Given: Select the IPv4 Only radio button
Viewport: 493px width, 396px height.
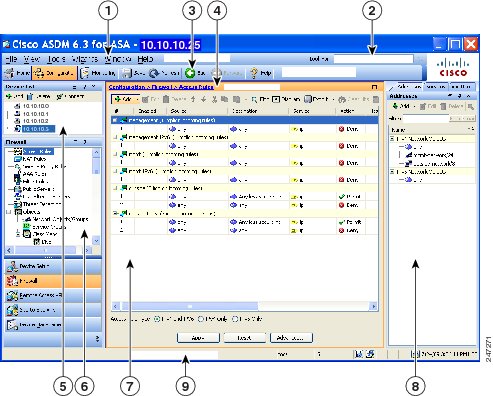Looking at the screenshot, I should 201,319.
